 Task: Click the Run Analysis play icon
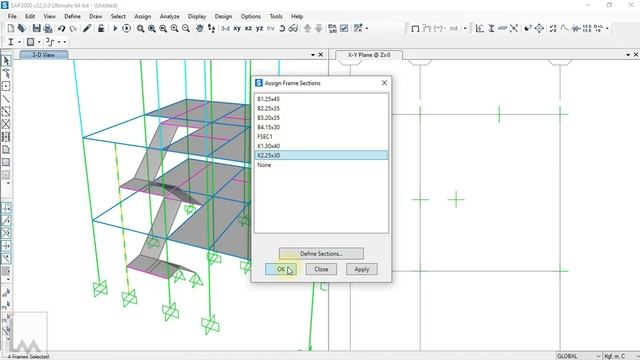(x=115, y=28)
